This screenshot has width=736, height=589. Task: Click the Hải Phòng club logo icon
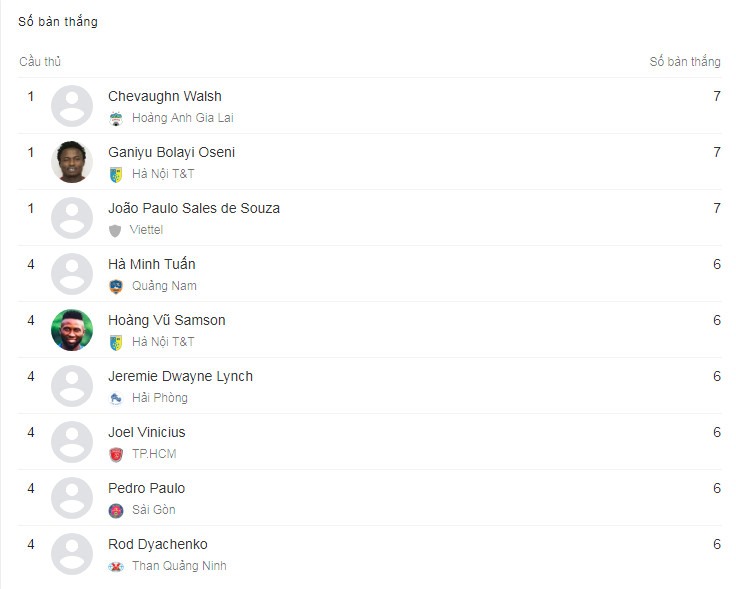pos(116,398)
